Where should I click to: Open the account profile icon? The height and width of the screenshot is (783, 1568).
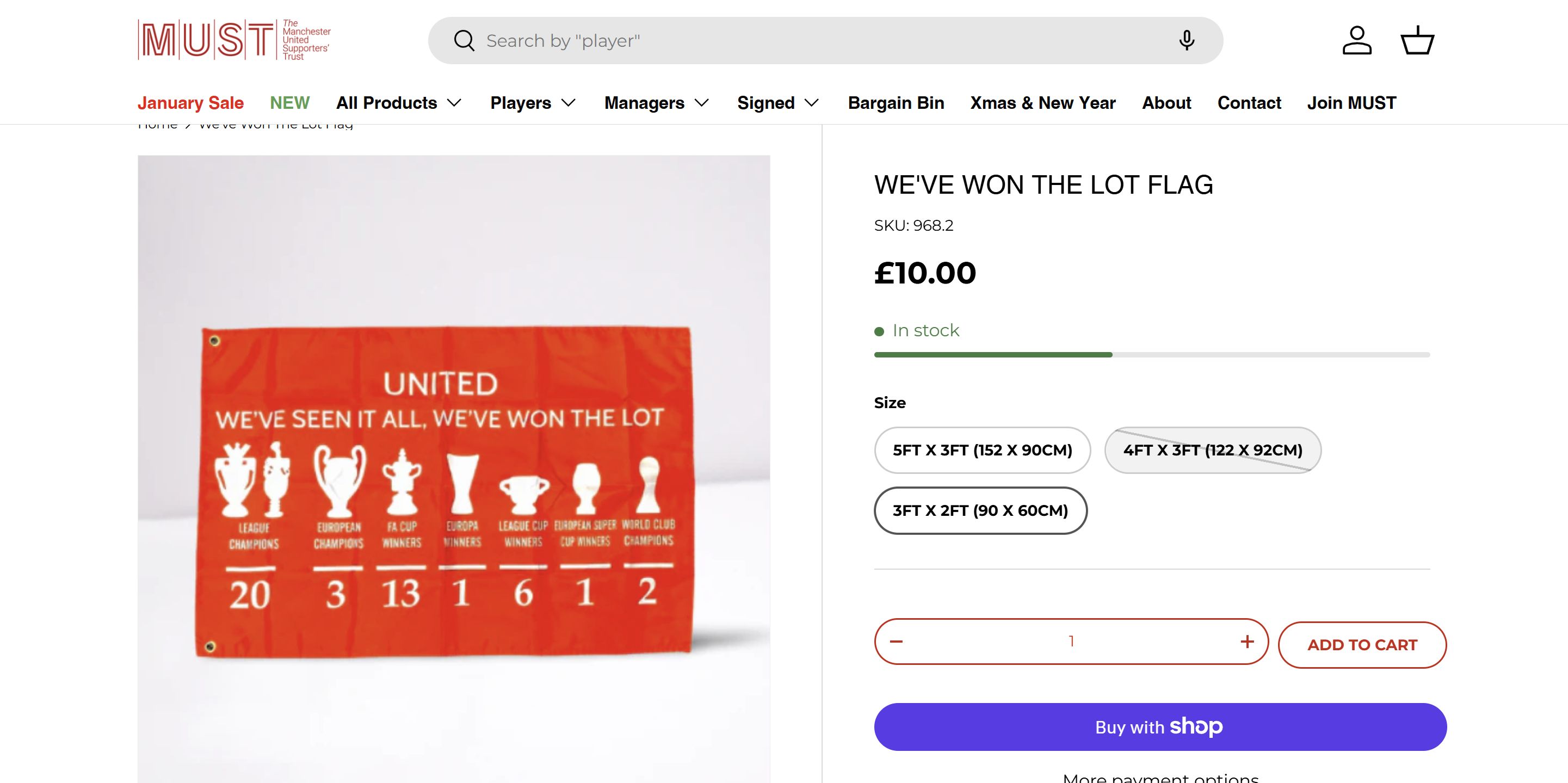click(1357, 41)
